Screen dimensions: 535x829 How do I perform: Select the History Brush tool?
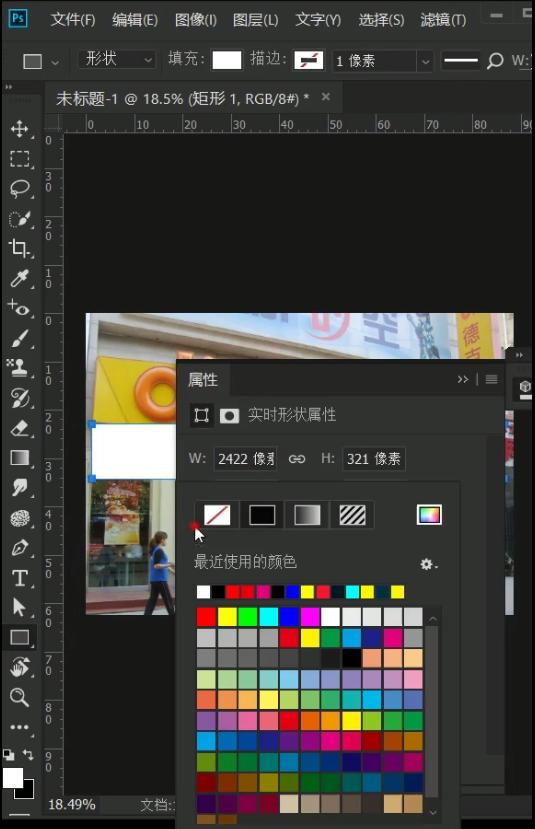click(20, 398)
